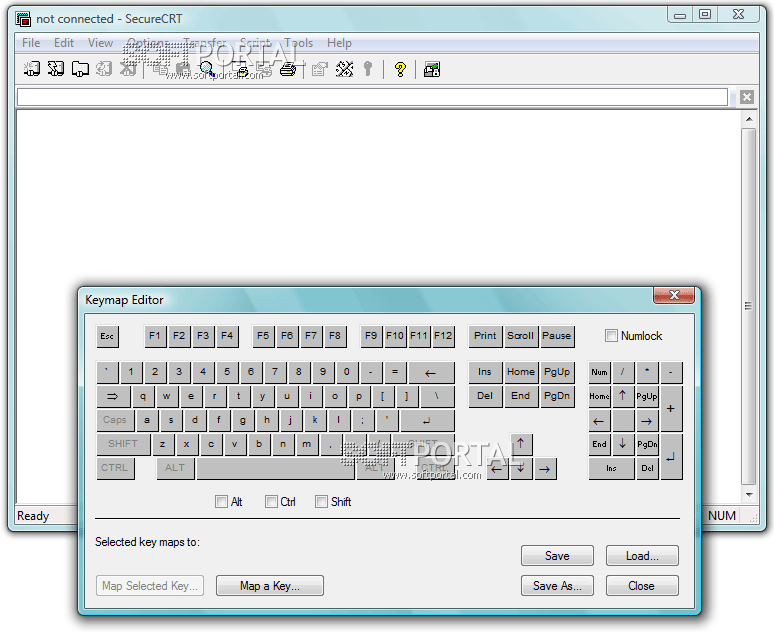The width and height of the screenshot is (774, 632).
Task: Select the right arrow key in the arrow cluster
Action: pyautogui.click(x=544, y=469)
